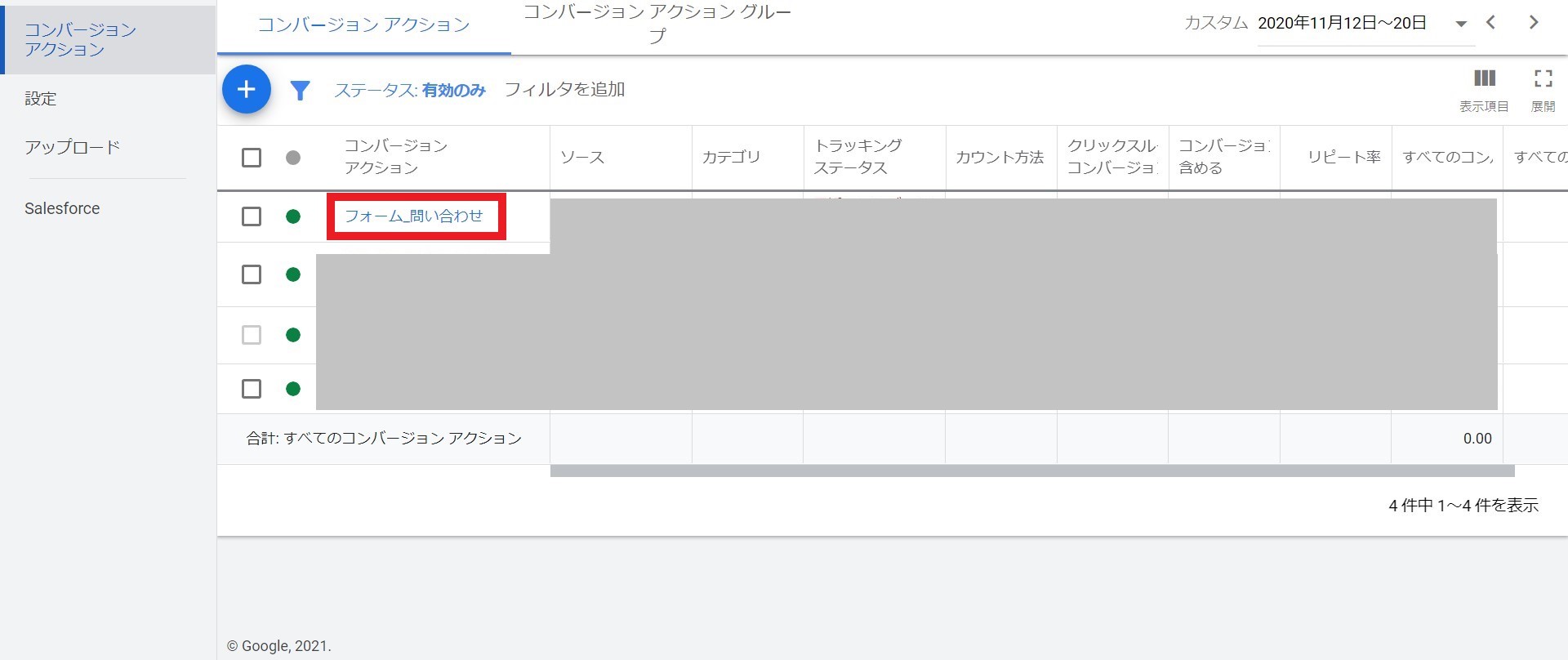Click フィルタを追加 to add filter
This screenshot has width=1568, height=660.
point(565,89)
